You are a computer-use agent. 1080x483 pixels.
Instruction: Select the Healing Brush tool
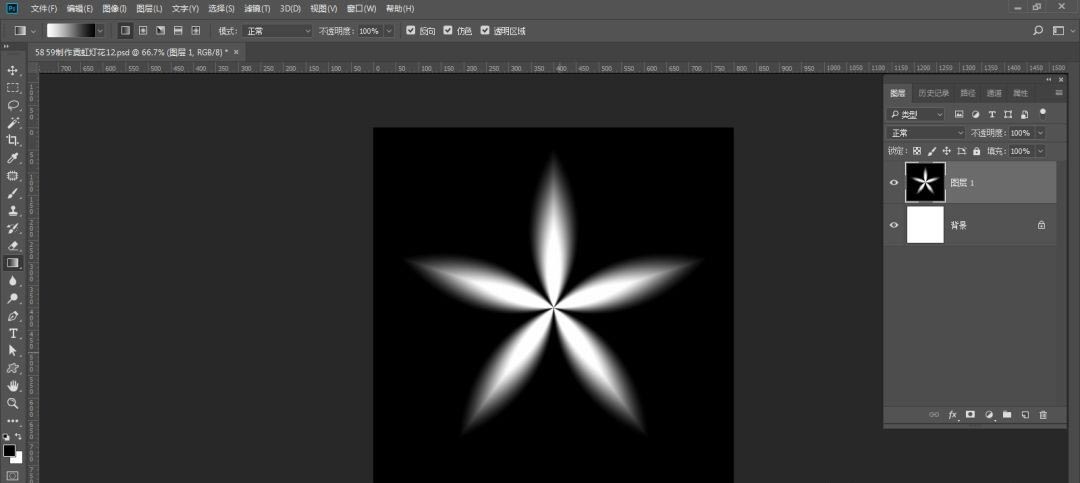pyautogui.click(x=12, y=176)
